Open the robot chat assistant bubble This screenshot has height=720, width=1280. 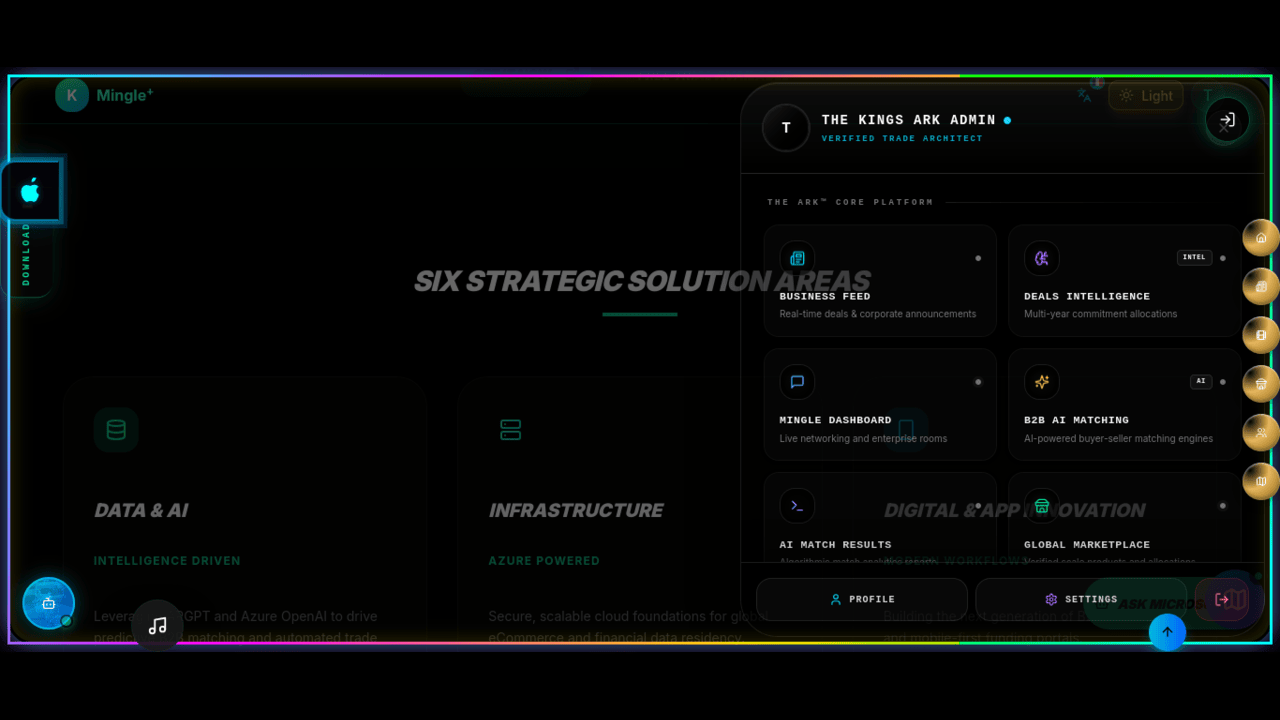[49, 603]
